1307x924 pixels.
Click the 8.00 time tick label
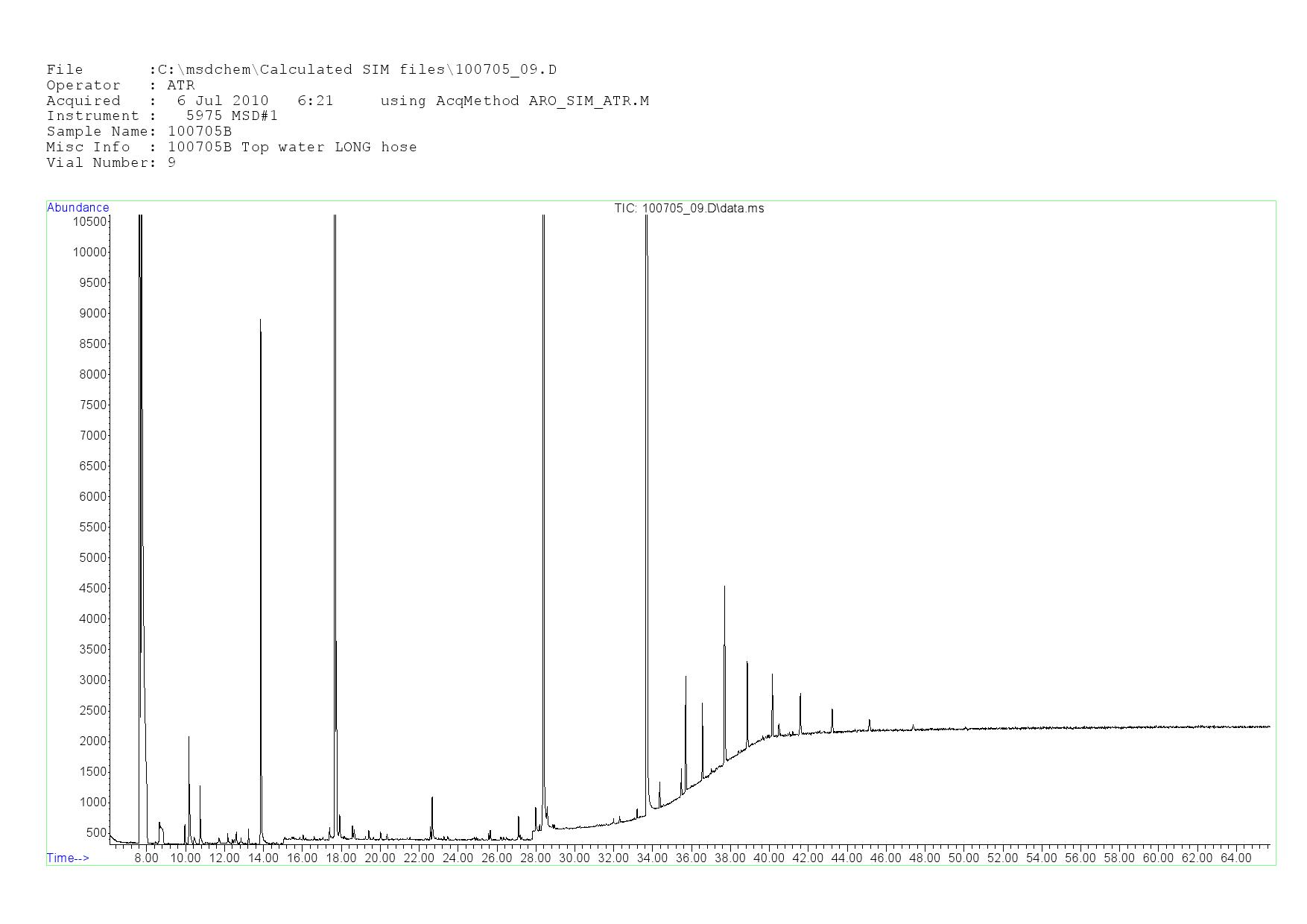[x=146, y=858]
